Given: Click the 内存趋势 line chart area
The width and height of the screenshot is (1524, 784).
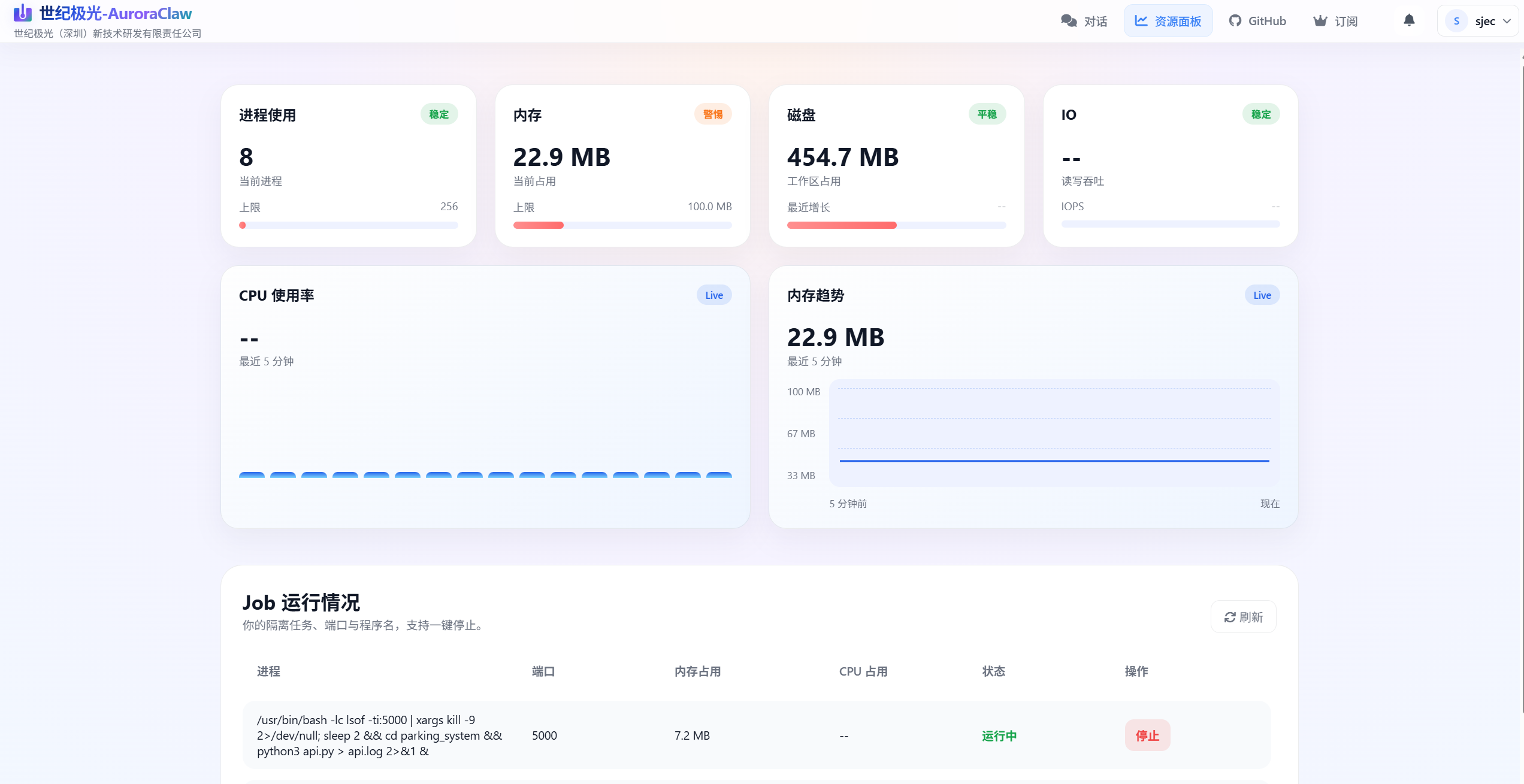Looking at the screenshot, I should [1054, 432].
